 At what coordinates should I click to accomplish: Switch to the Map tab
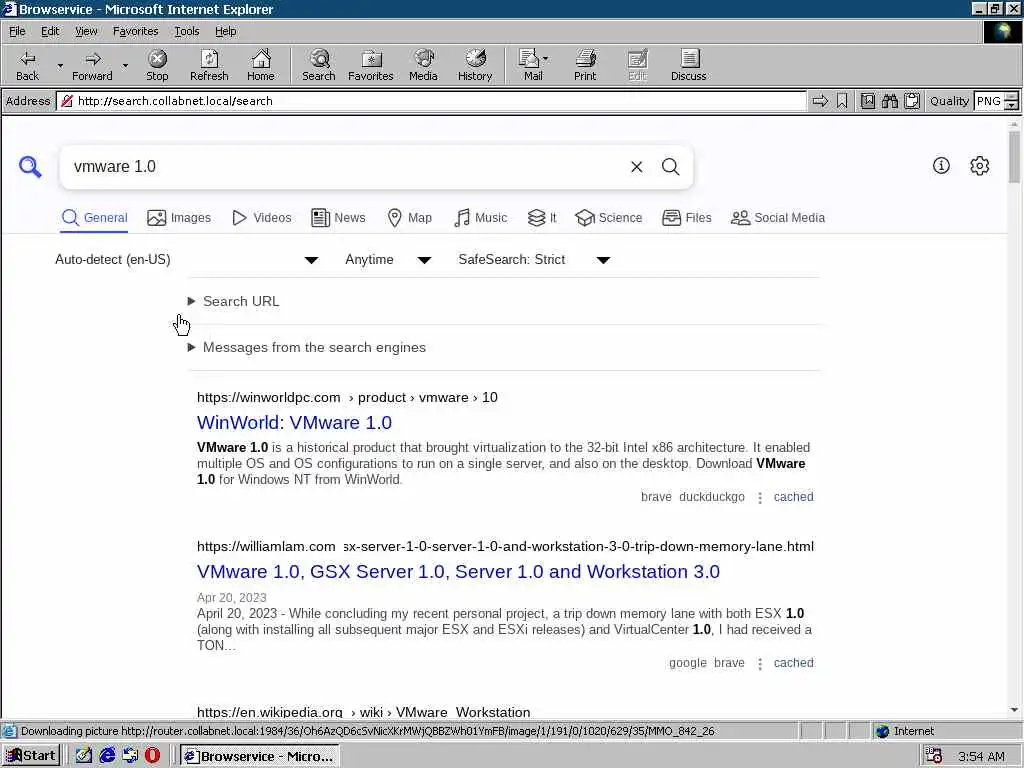click(x=409, y=217)
